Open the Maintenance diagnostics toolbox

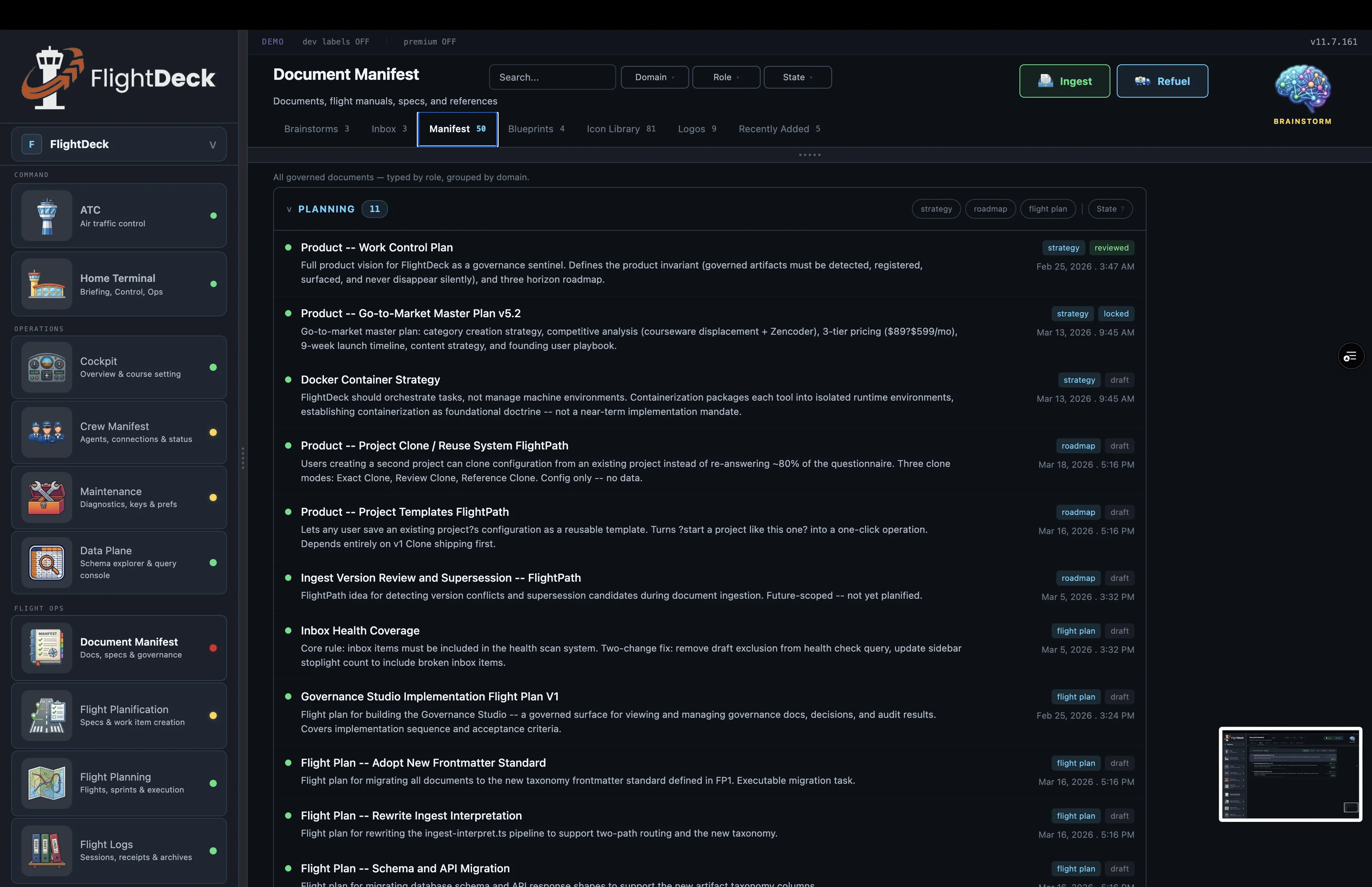pyautogui.click(x=47, y=497)
